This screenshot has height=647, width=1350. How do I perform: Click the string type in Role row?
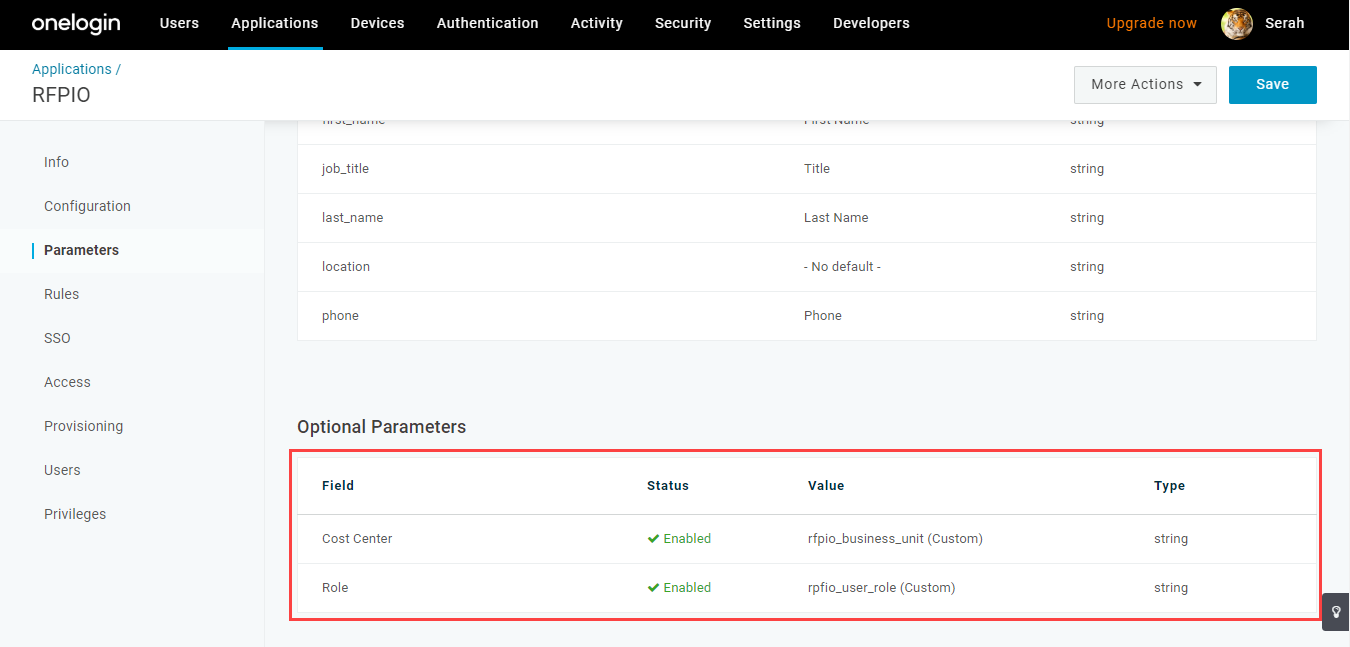tap(1171, 588)
